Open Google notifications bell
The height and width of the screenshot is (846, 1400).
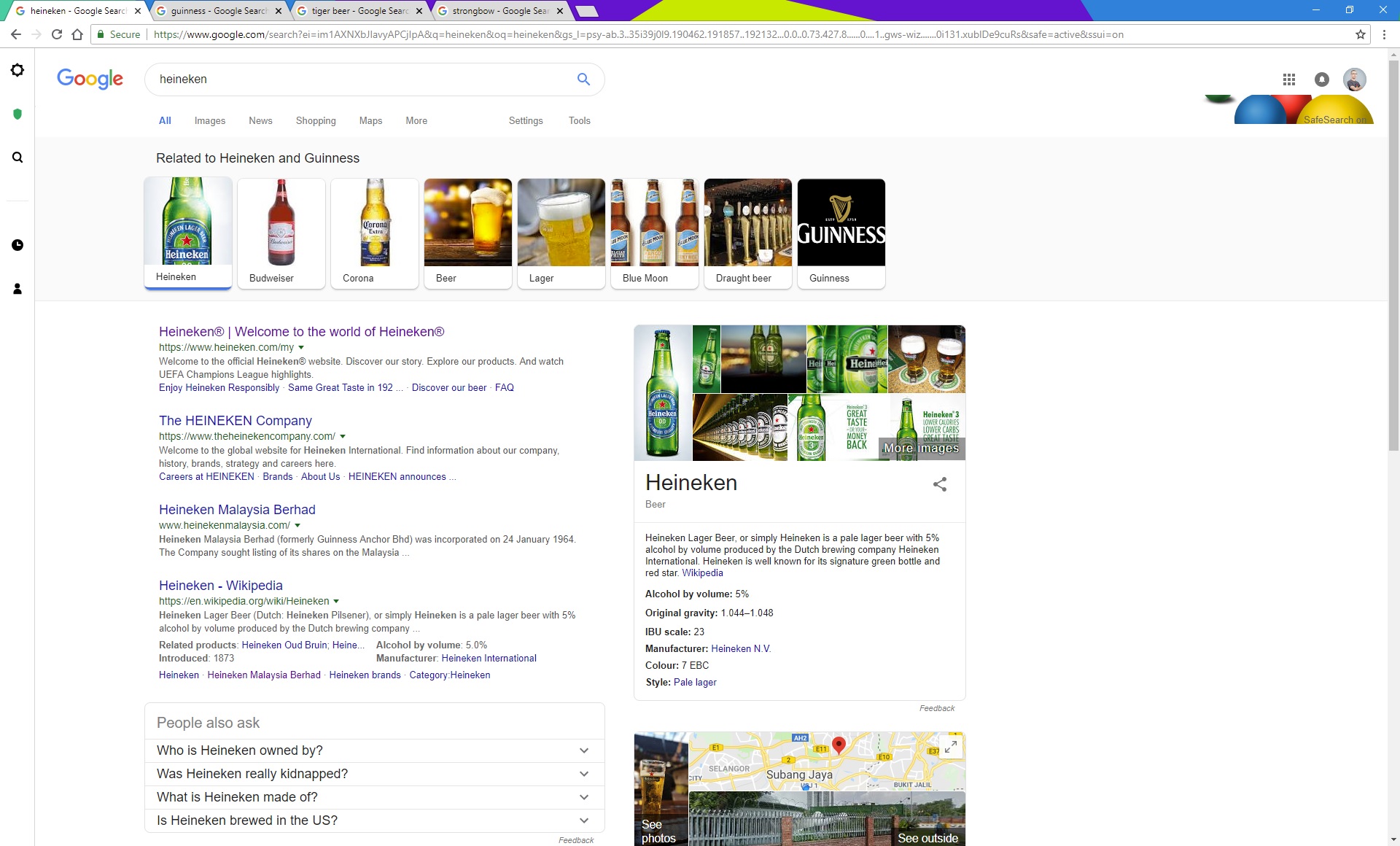(x=1322, y=79)
